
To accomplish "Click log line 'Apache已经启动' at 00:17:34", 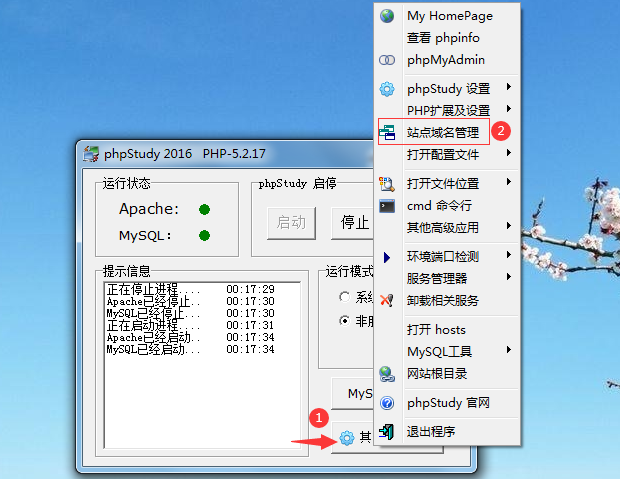I will 191,338.
